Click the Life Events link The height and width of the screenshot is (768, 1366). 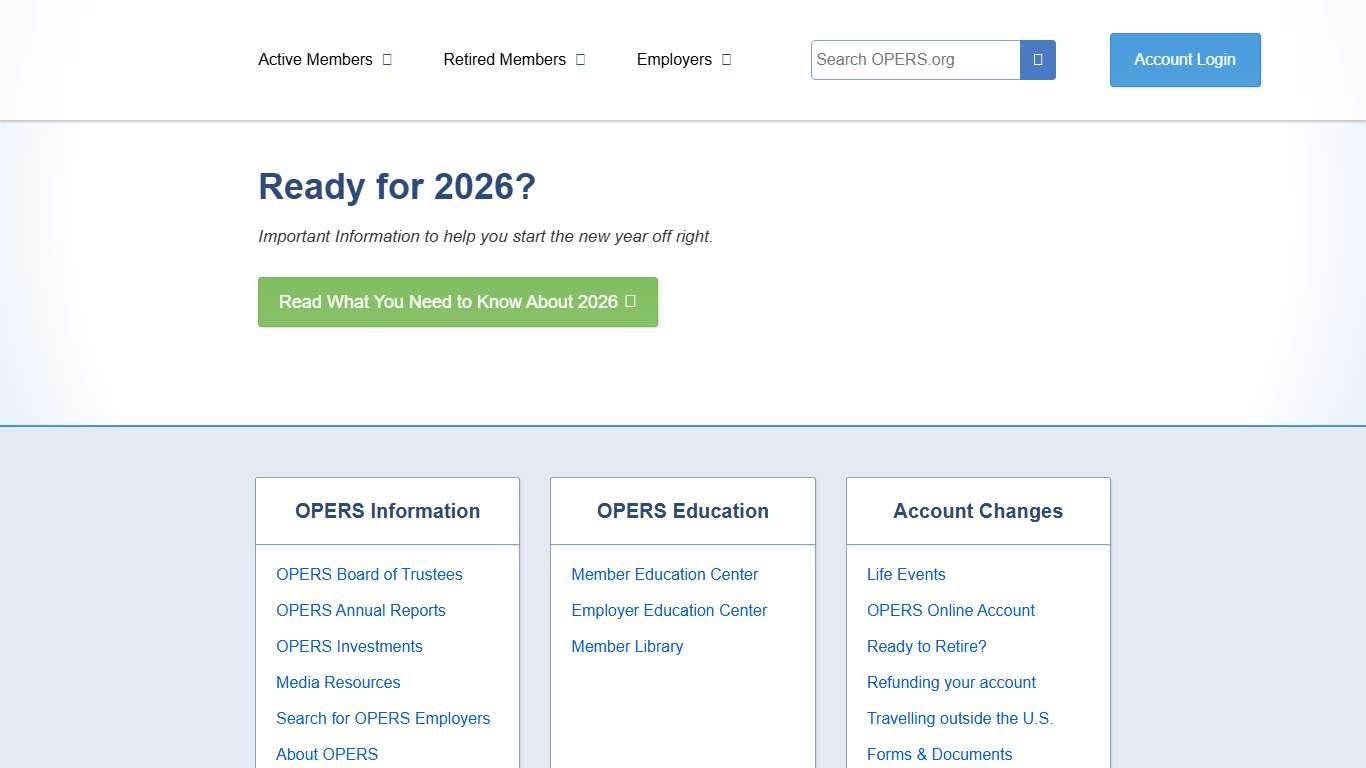pos(905,574)
